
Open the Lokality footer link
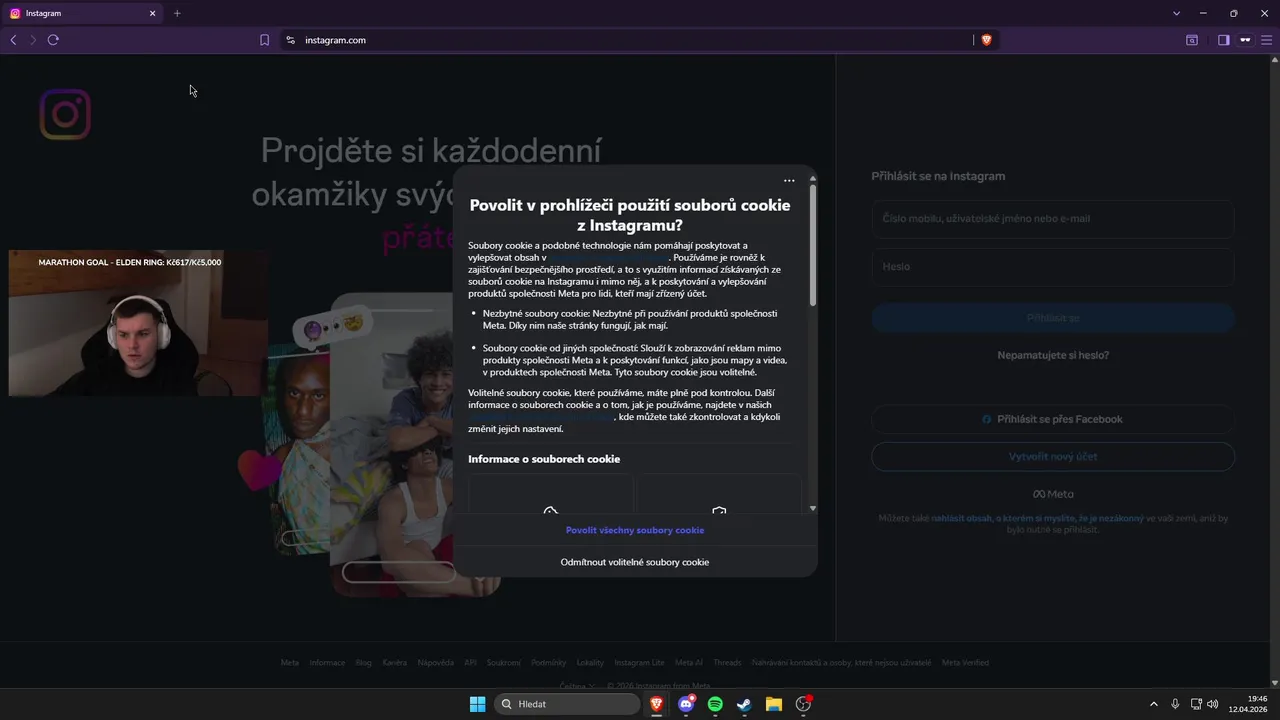tap(590, 663)
